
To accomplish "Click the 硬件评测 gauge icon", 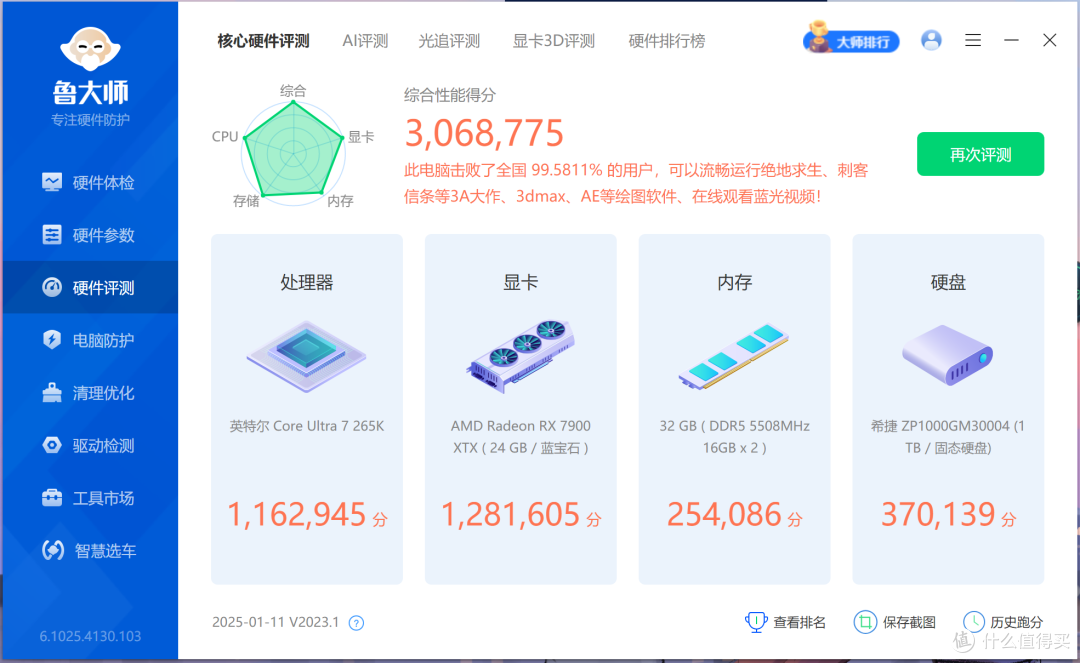I will point(52,287).
